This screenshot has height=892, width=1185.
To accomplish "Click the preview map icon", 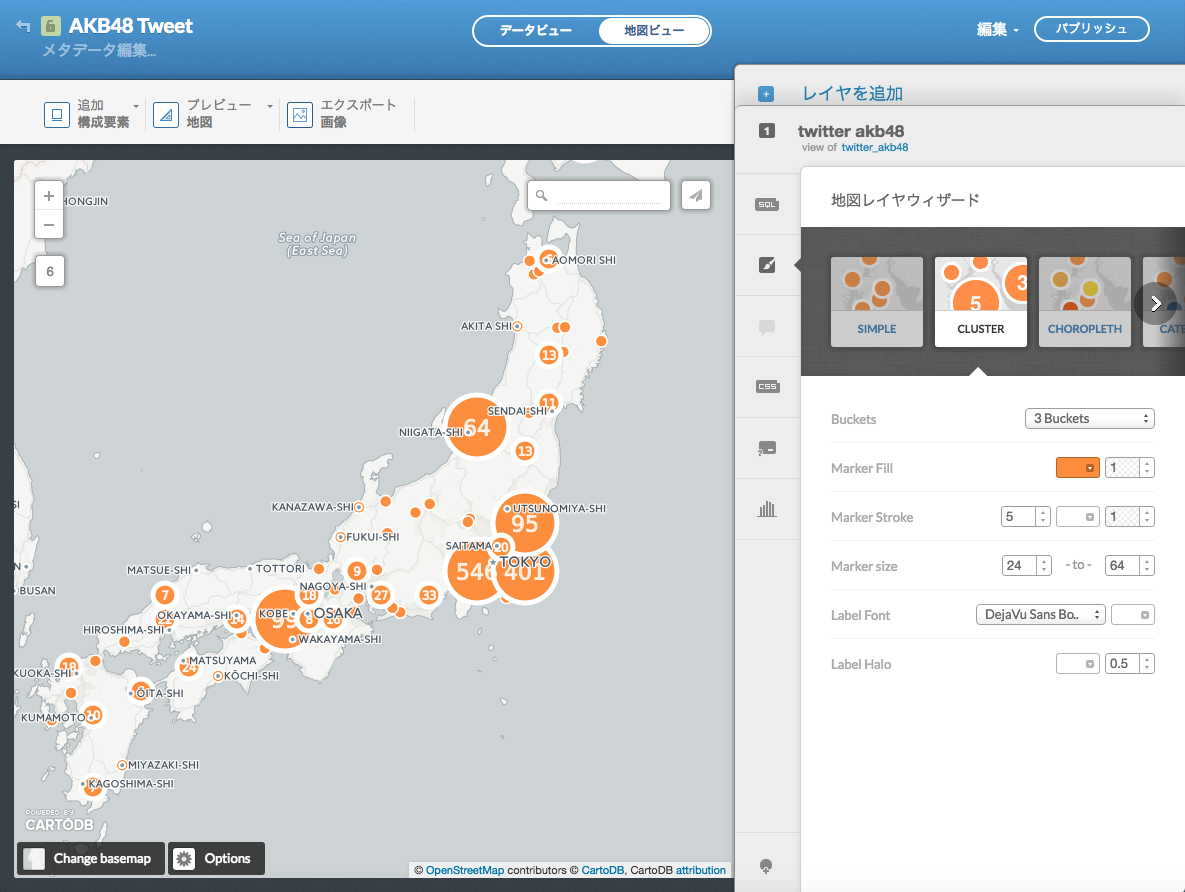I will click(x=166, y=115).
